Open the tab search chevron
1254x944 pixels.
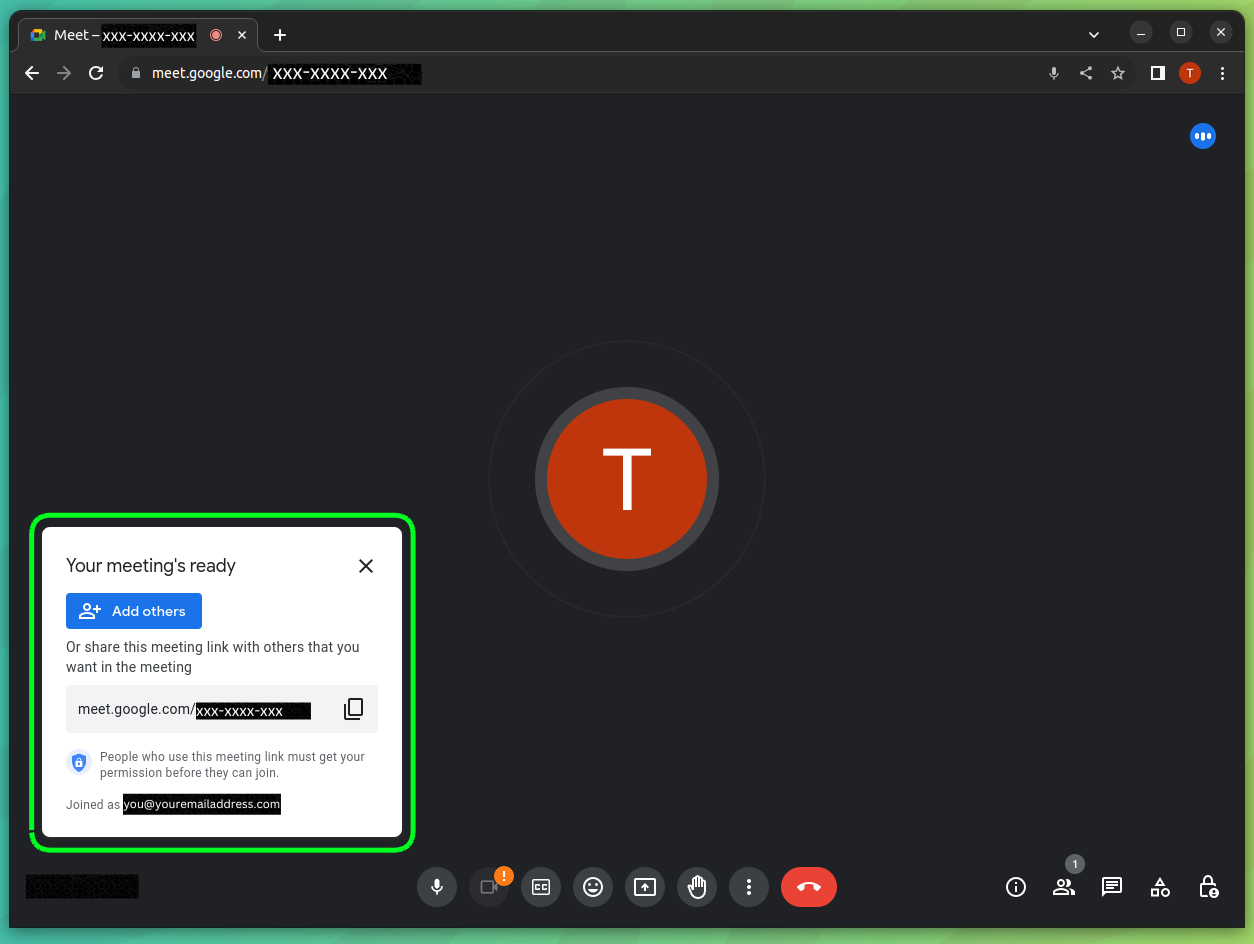pyautogui.click(x=1093, y=34)
